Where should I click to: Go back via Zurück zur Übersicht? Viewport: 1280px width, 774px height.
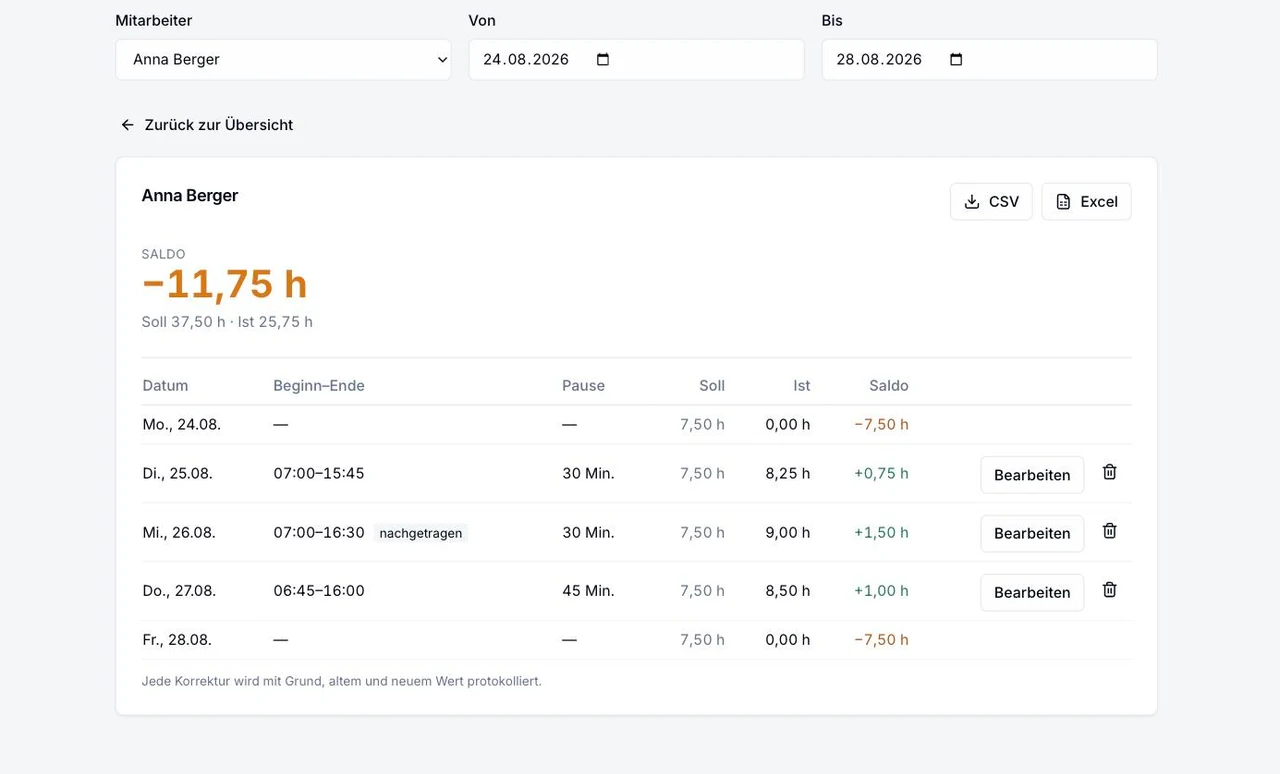point(207,125)
